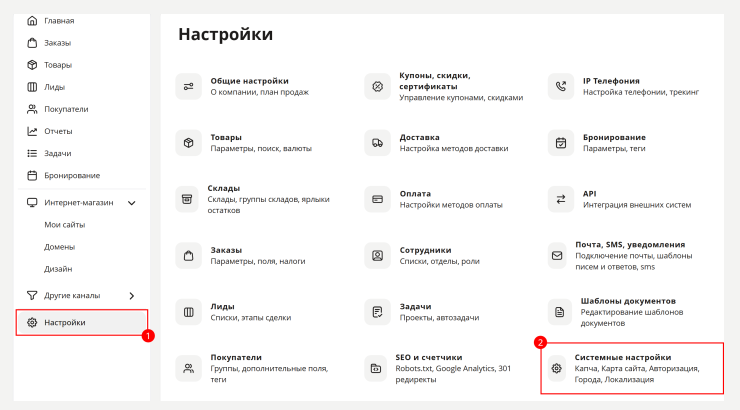Open Склады settings title
This screenshot has width=740, height=410.
(x=224, y=188)
